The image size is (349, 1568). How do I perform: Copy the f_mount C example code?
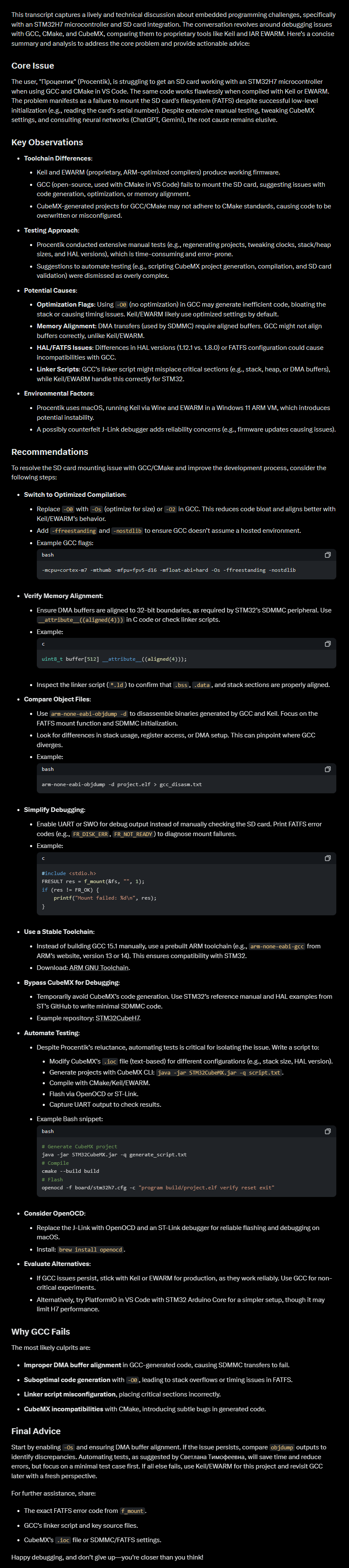(x=327, y=858)
